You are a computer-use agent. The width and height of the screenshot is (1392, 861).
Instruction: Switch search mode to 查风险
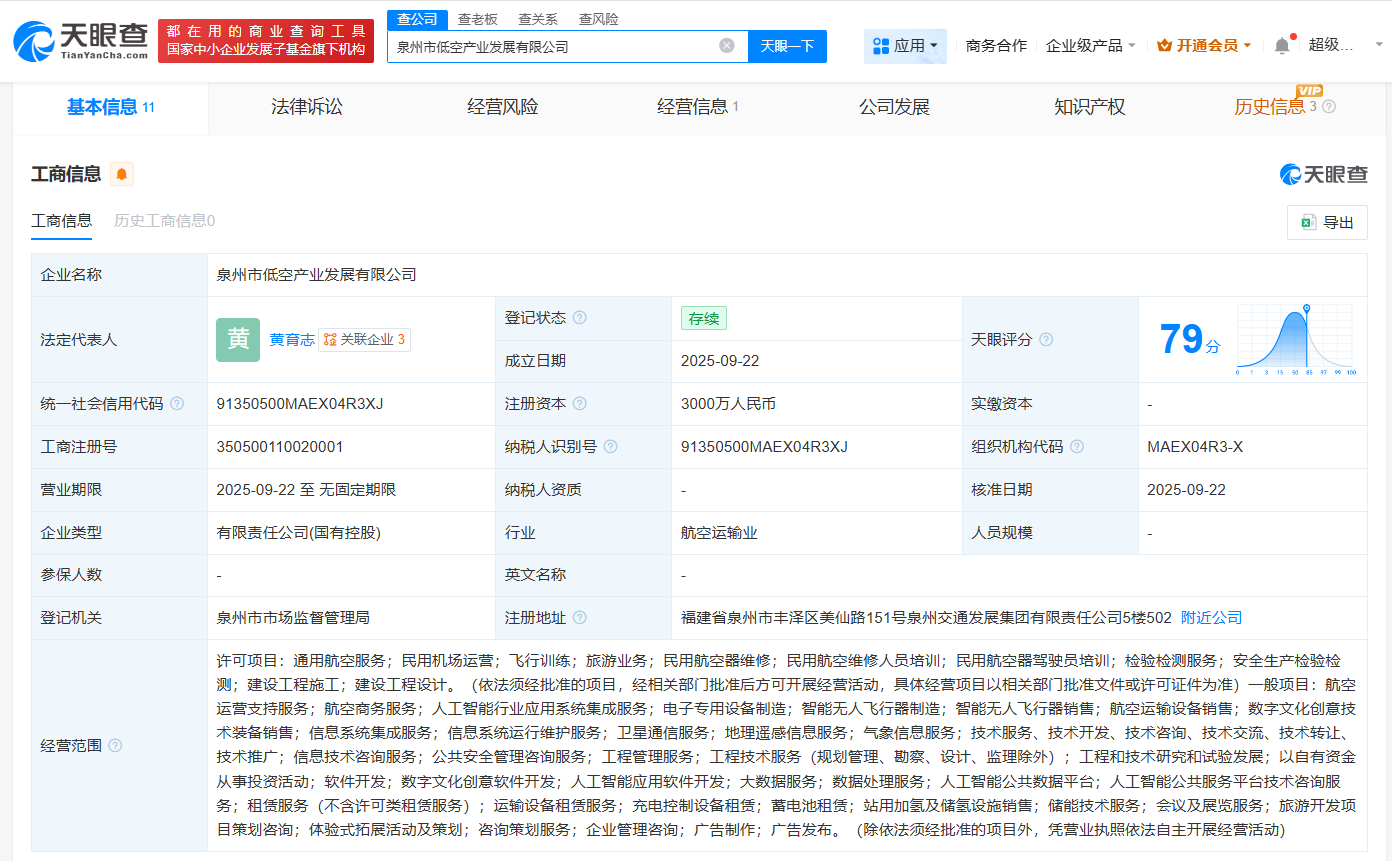[x=598, y=18]
